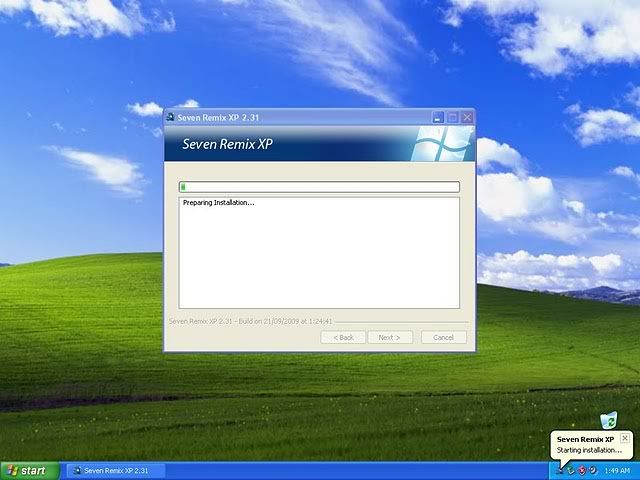The height and width of the screenshot is (480, 640).
Task: Click the installation progress bar
Action: click(319, 186)
